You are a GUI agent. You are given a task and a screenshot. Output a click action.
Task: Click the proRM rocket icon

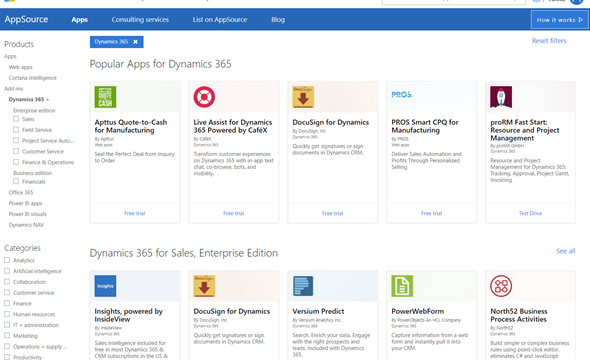click(501, 97)
